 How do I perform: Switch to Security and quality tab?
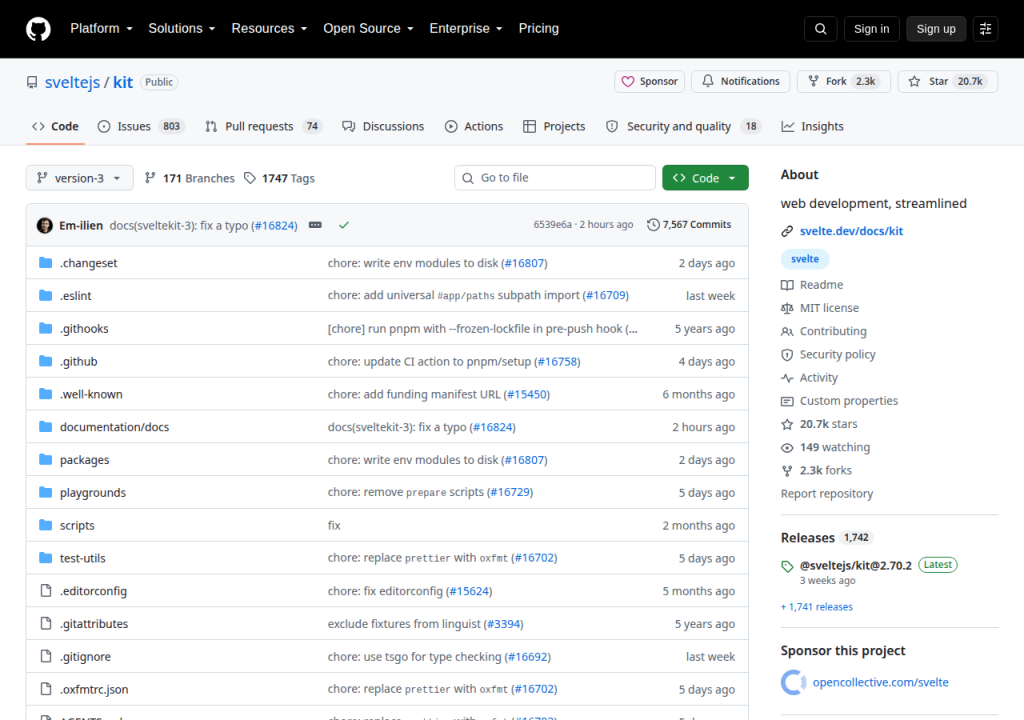point(684,127)
